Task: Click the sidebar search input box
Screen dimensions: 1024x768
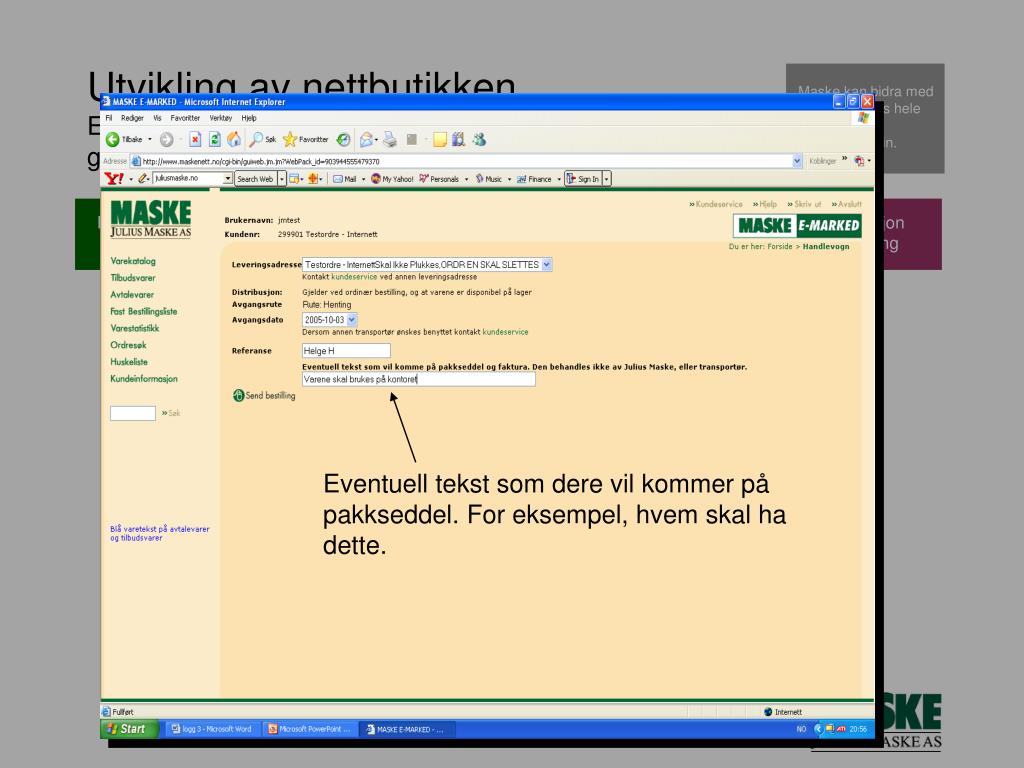Action: (x=133, y=413)
